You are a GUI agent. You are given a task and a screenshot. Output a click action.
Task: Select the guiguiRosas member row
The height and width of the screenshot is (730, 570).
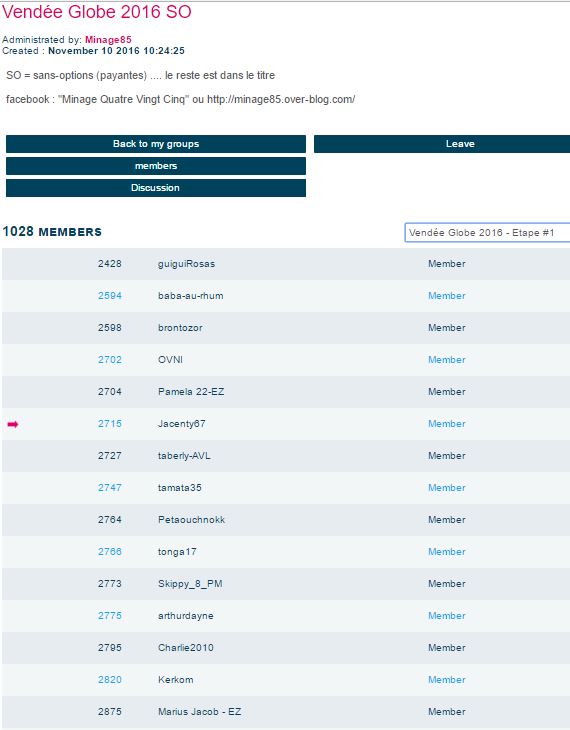click(x=286, y=264)
